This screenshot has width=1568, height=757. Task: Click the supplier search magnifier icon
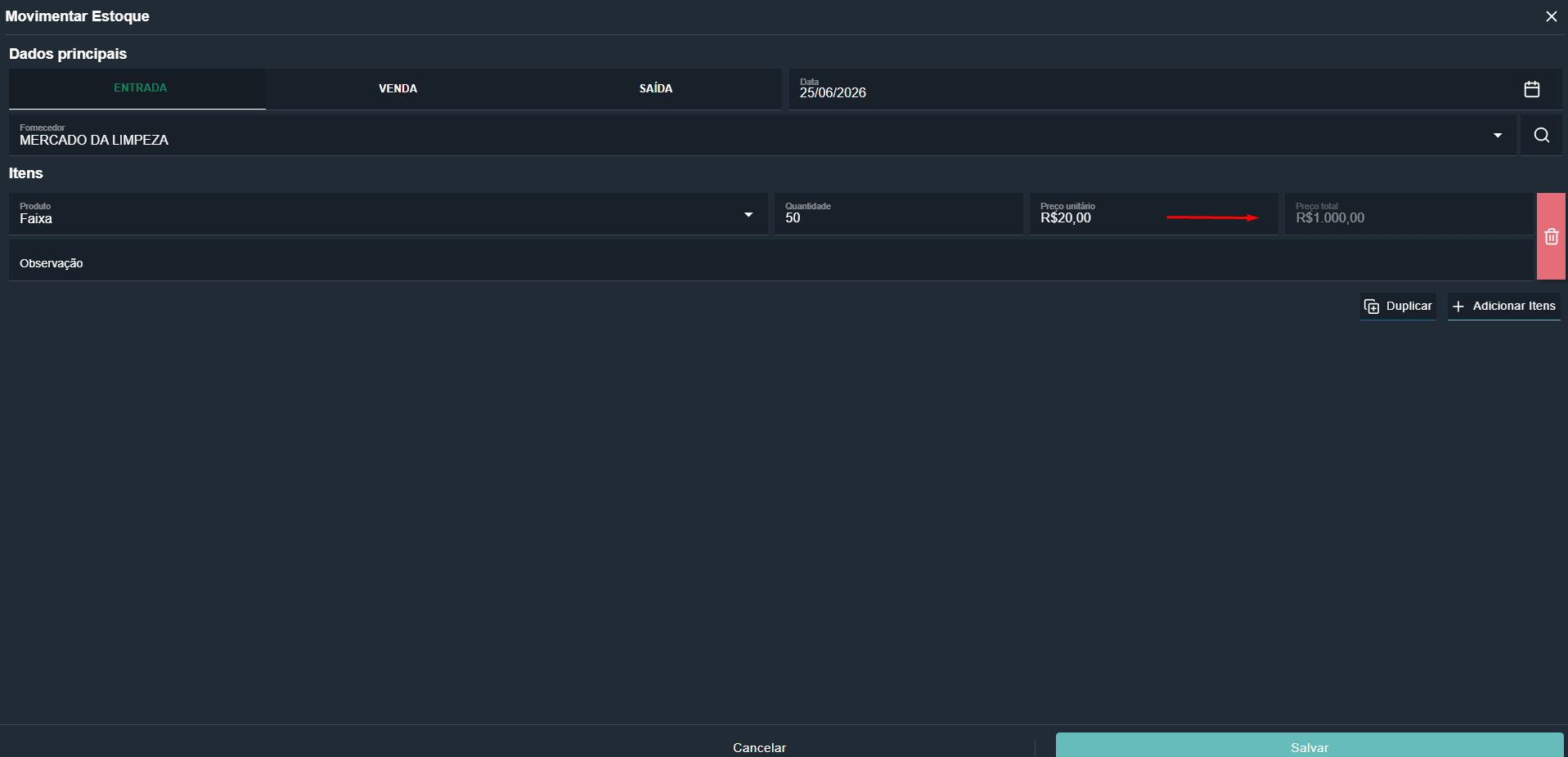1541,135
